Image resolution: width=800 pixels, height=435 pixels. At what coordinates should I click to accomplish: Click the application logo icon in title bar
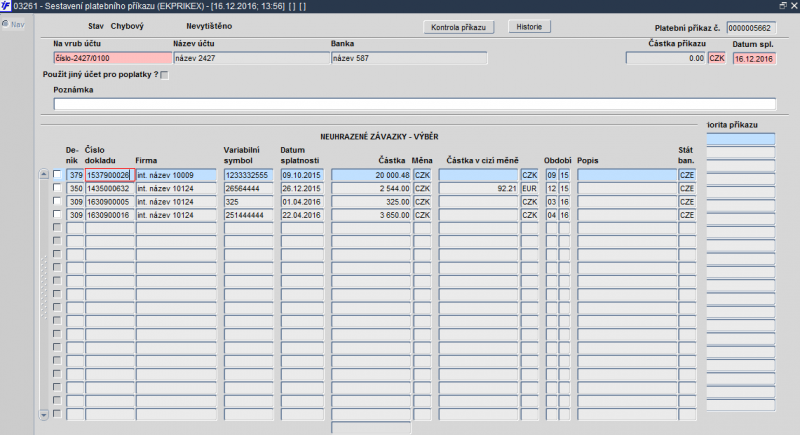(x=6, y=6)
